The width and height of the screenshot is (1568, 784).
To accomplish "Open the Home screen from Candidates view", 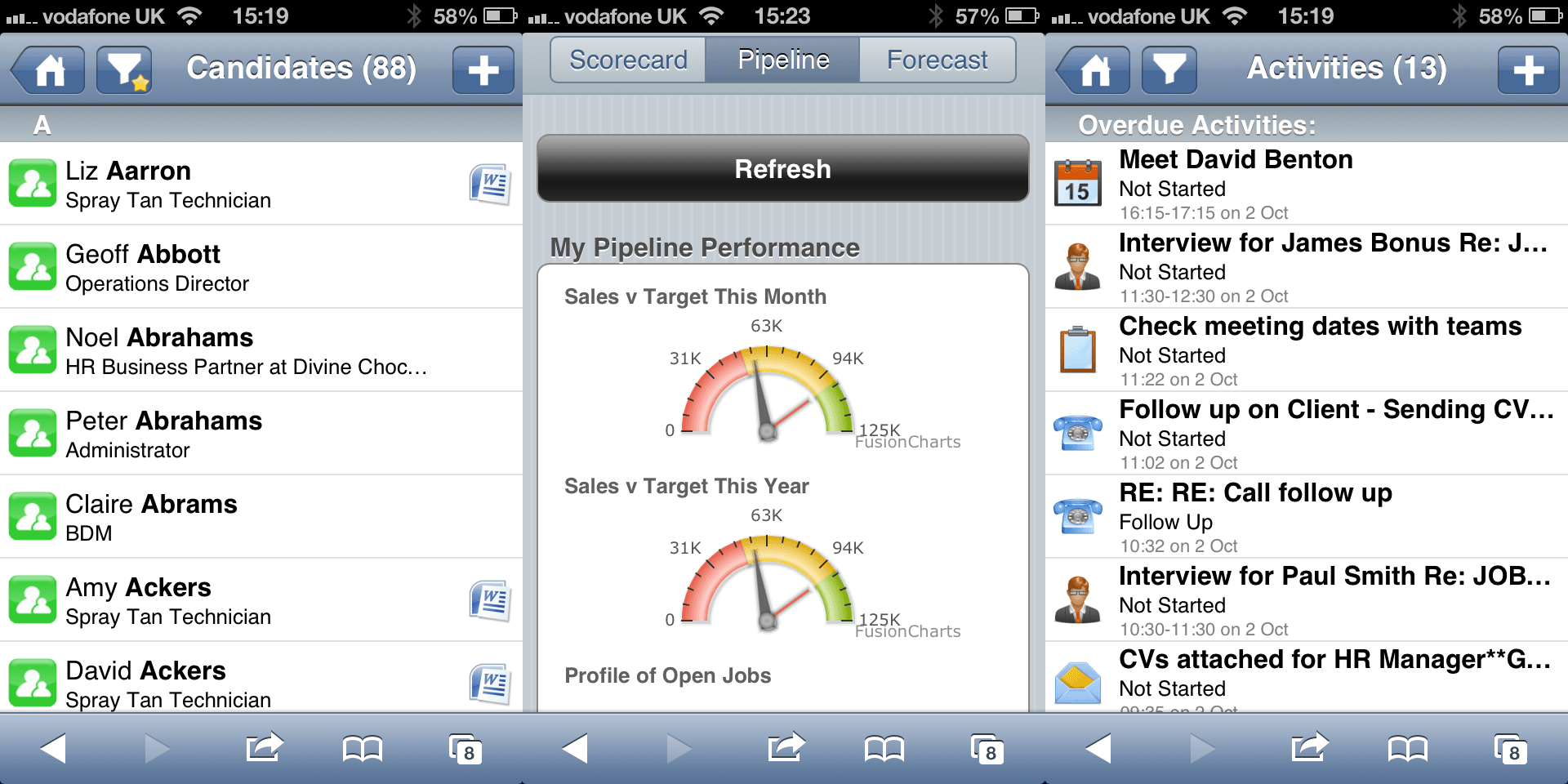I will [x=47, y=69].
